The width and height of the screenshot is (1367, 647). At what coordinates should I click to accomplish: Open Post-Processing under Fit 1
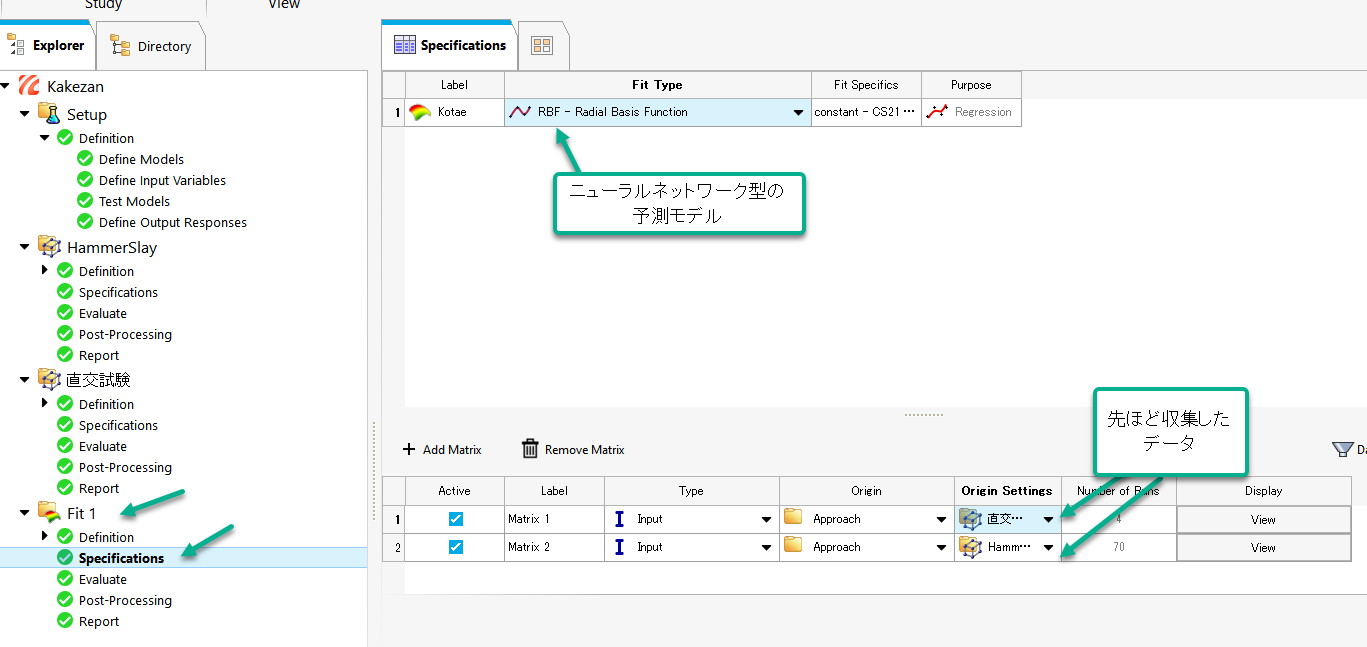pyautogui.click(x=125, y=600)
